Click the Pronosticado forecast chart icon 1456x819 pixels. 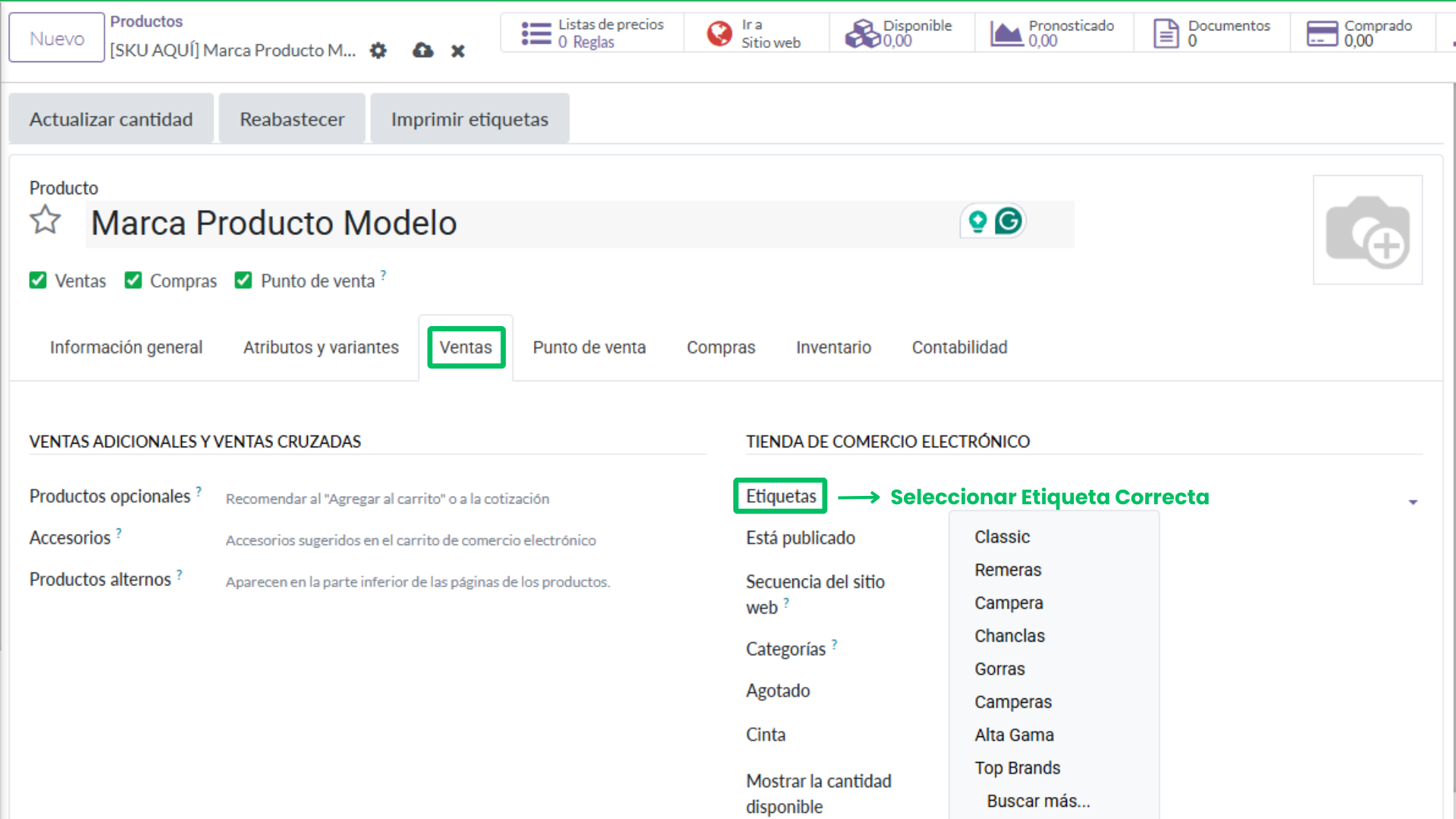[x=1006, y=33]
